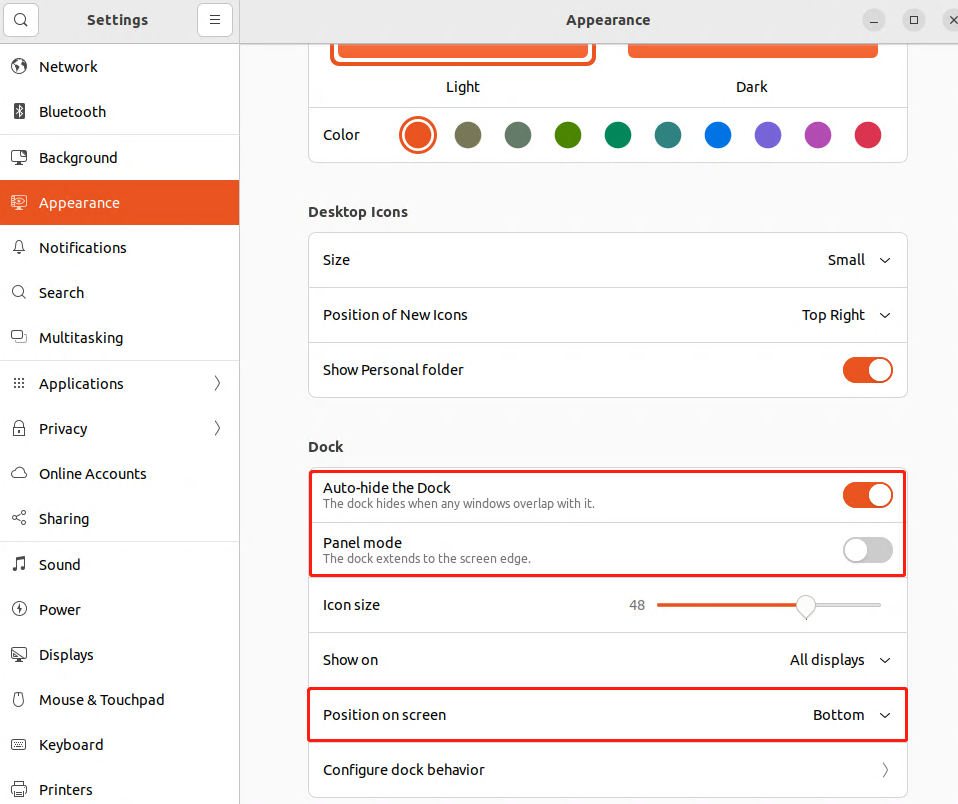Open Keyboard panel label

point(71,745)
